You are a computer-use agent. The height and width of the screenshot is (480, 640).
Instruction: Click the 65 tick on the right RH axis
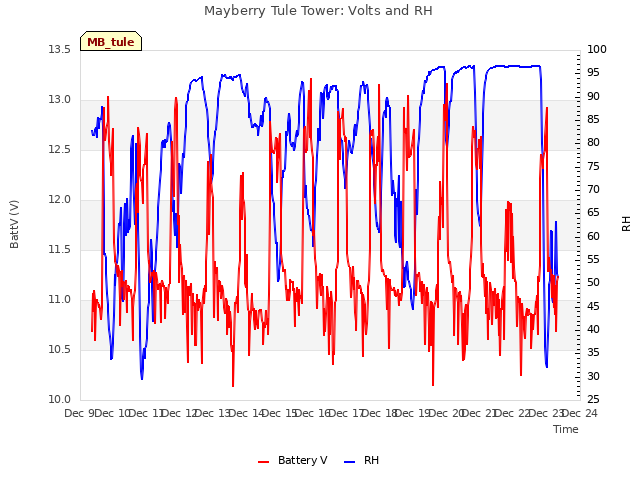[593, 213]
